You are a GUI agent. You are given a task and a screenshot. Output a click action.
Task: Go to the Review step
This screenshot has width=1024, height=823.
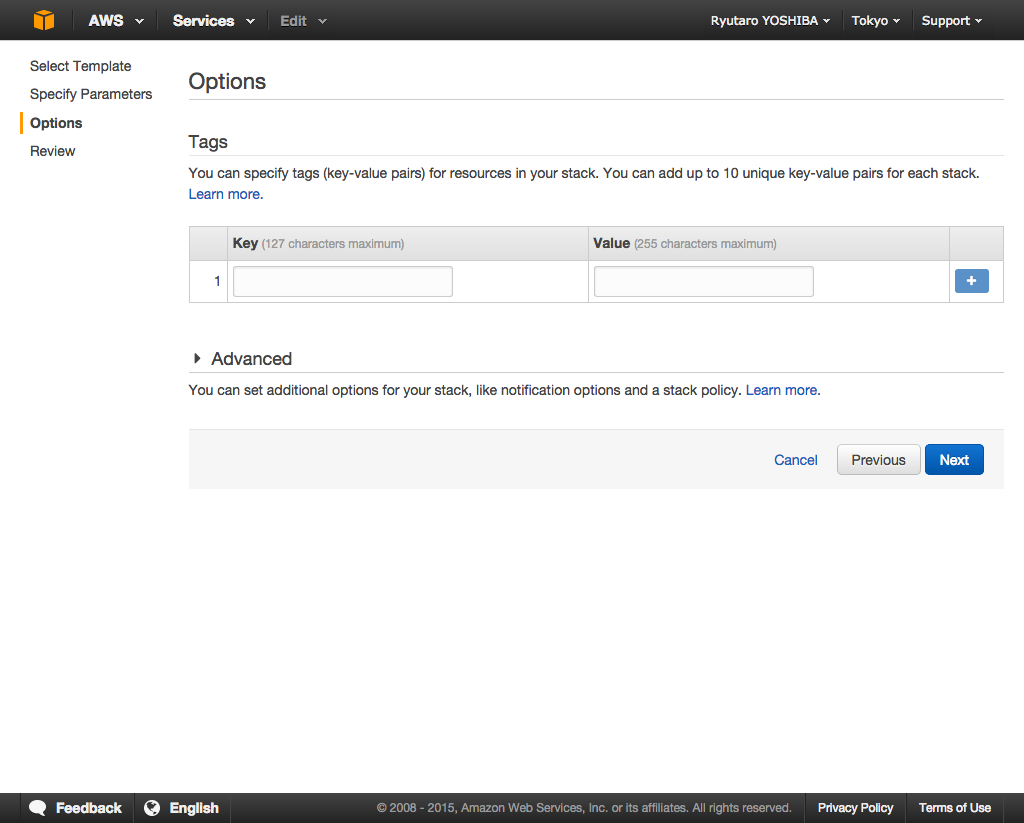tap(52, 151)
